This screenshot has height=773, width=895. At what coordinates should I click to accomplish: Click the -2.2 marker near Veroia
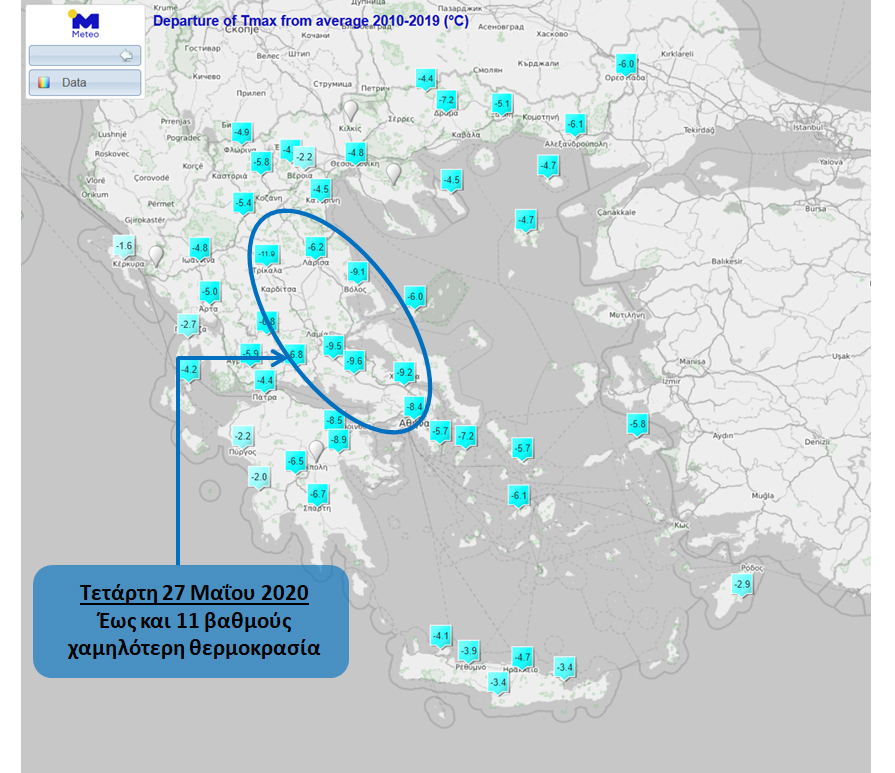tap(304, 158)
